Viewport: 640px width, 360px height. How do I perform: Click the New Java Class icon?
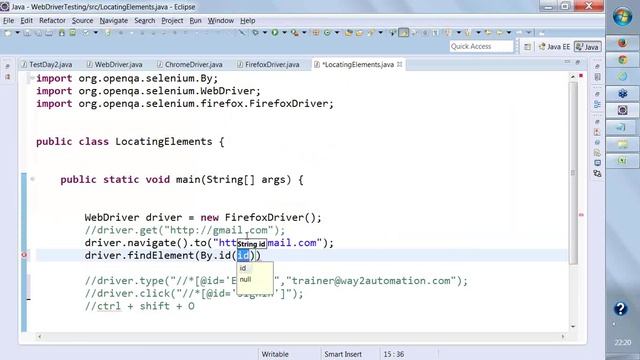(x=327, y=33)
